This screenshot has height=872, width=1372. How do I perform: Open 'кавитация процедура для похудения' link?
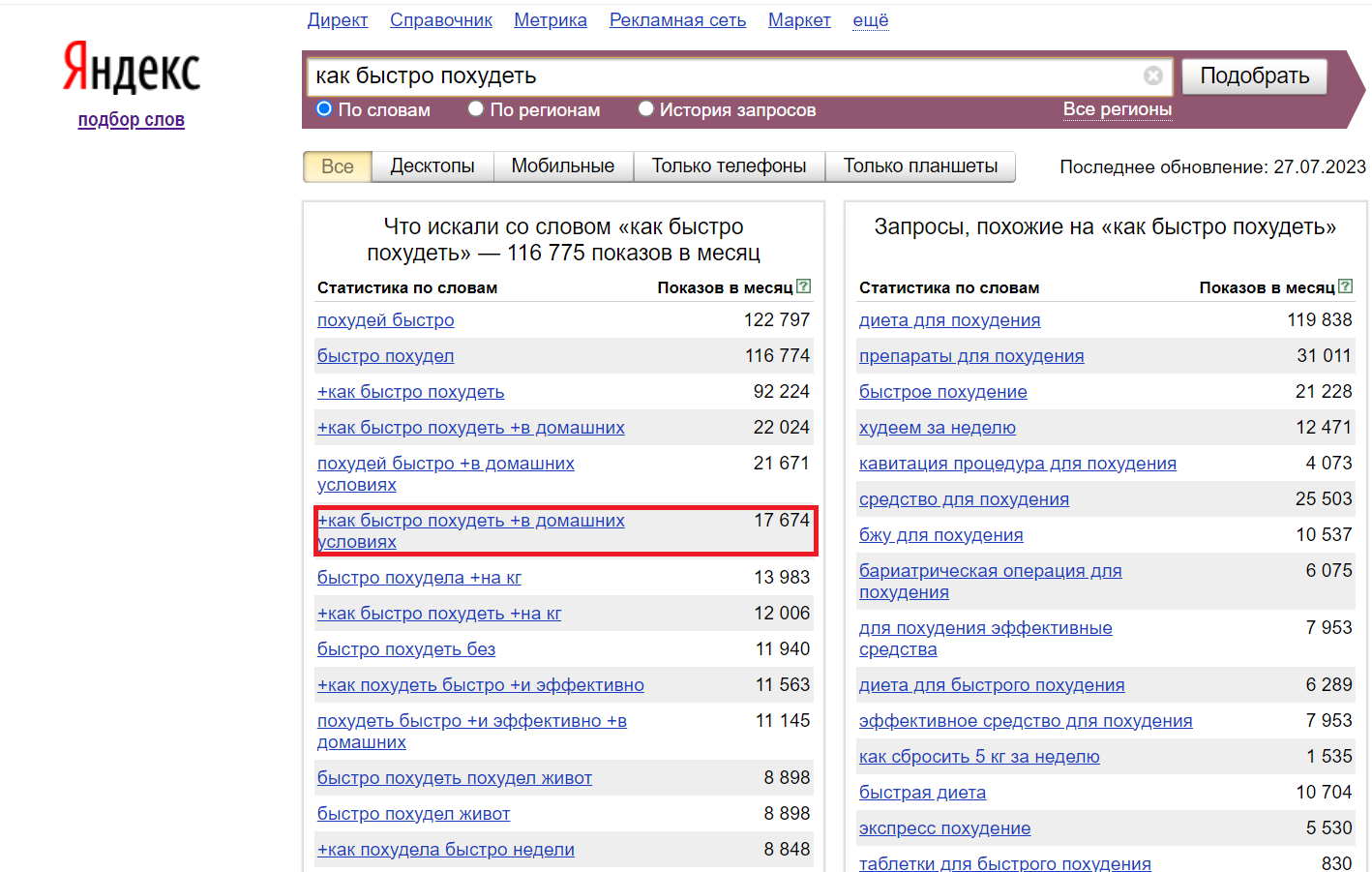coord(1018,464)
